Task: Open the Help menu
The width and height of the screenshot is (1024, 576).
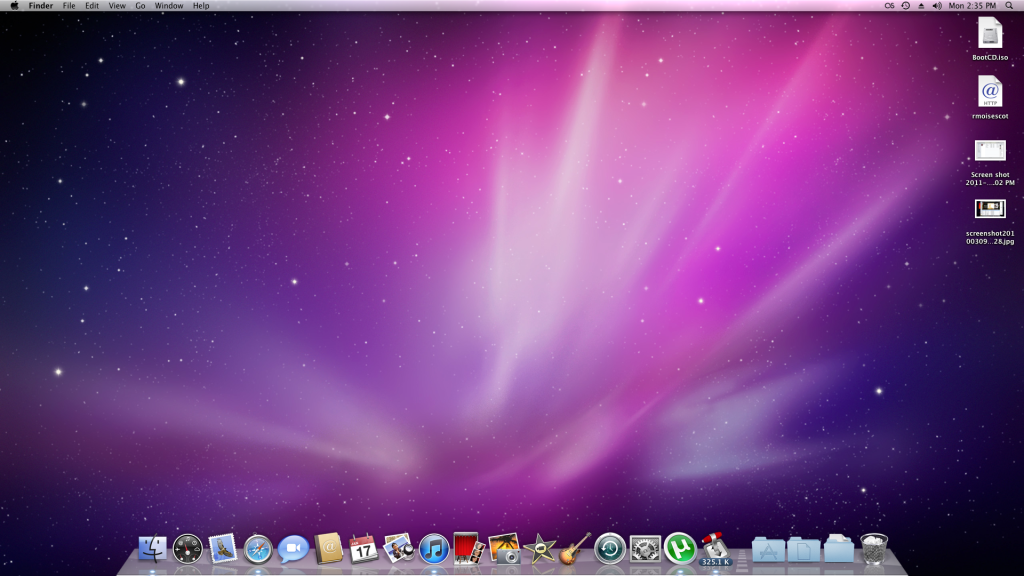Action: 200,6
